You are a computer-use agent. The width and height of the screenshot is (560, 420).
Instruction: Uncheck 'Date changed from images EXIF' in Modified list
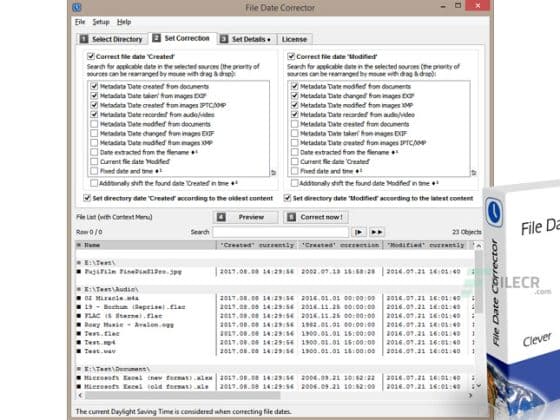point(294,96)
